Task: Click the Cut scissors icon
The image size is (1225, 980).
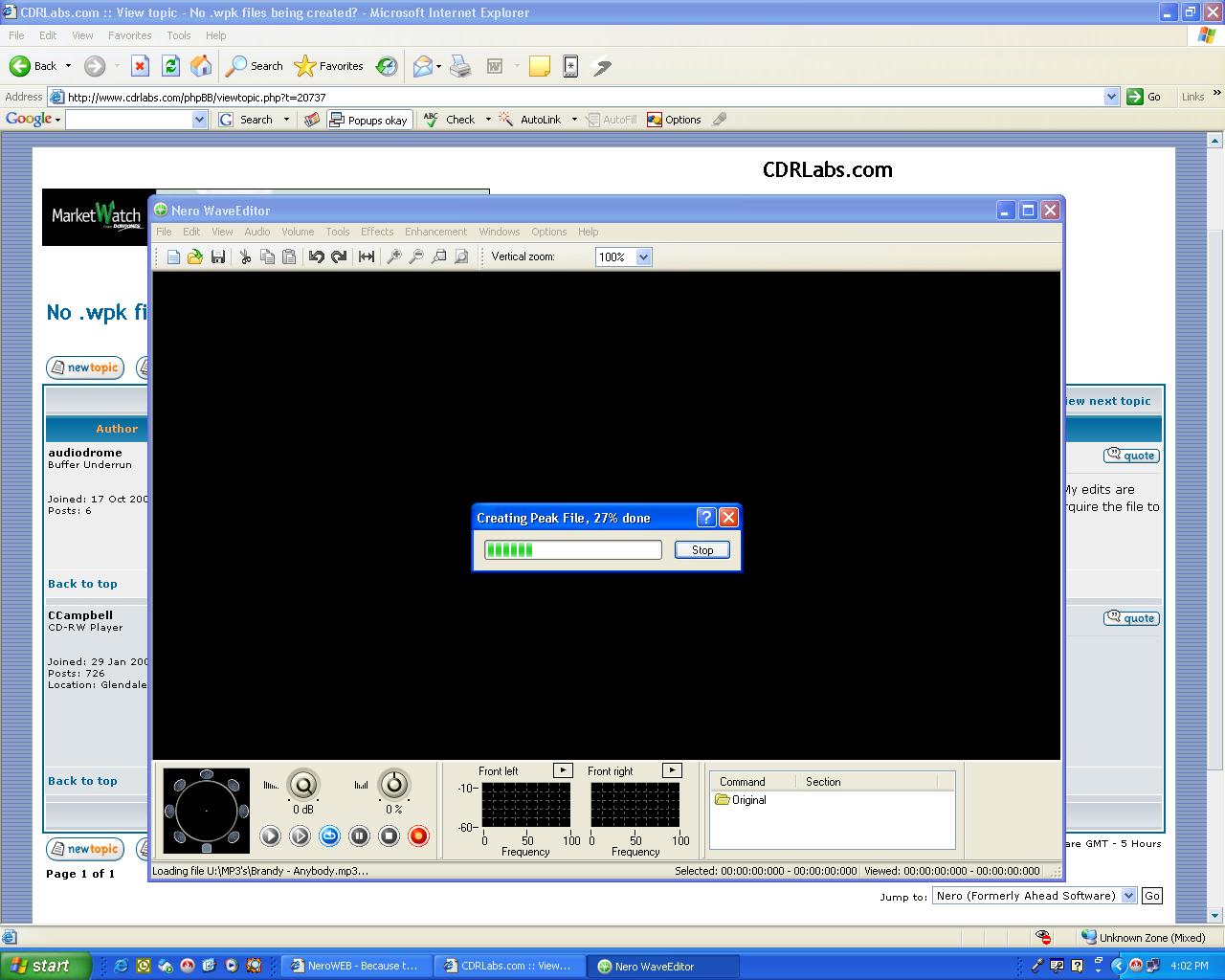Action: tap(245, 256)
